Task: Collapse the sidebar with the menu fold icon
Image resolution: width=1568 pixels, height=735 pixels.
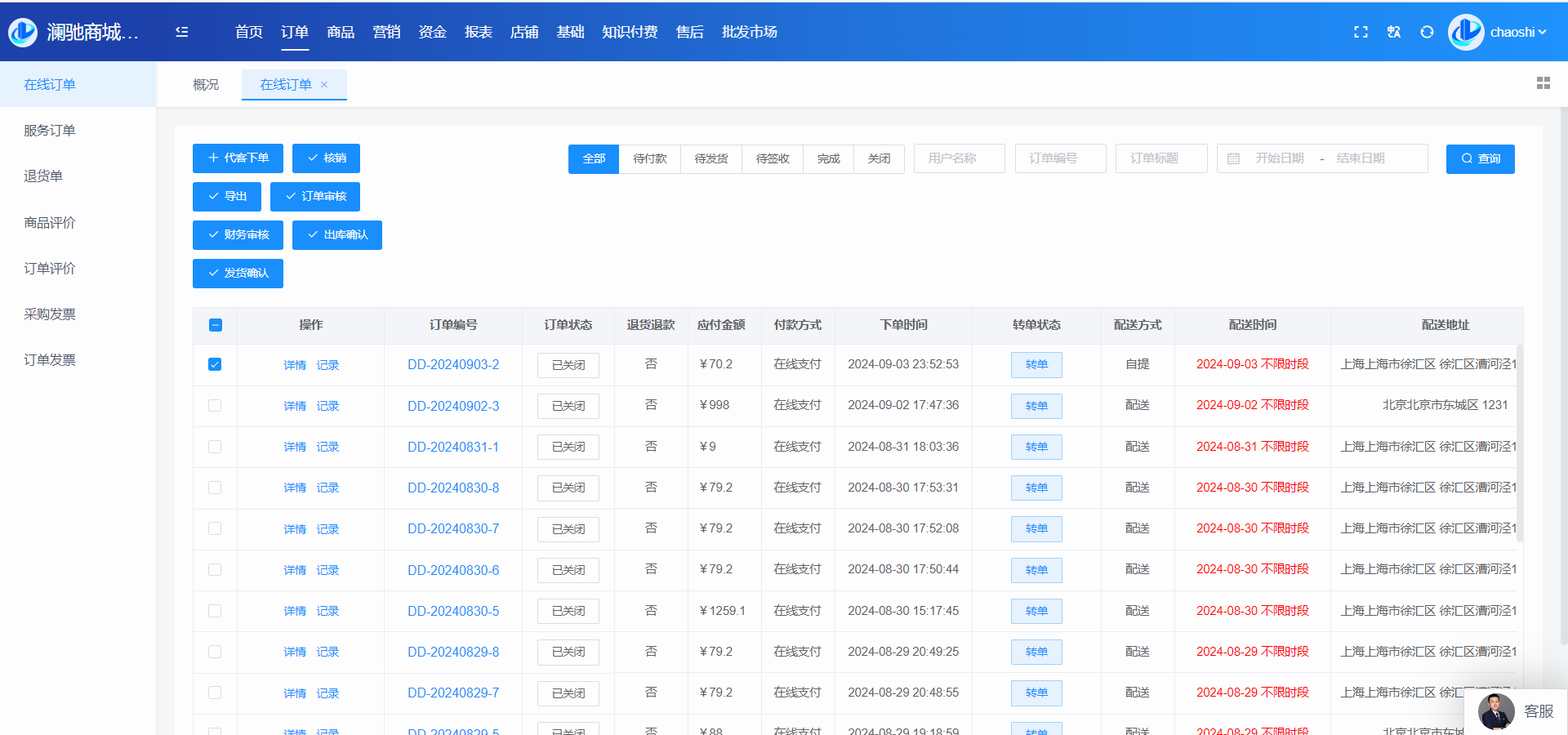Action: [181, 32]
